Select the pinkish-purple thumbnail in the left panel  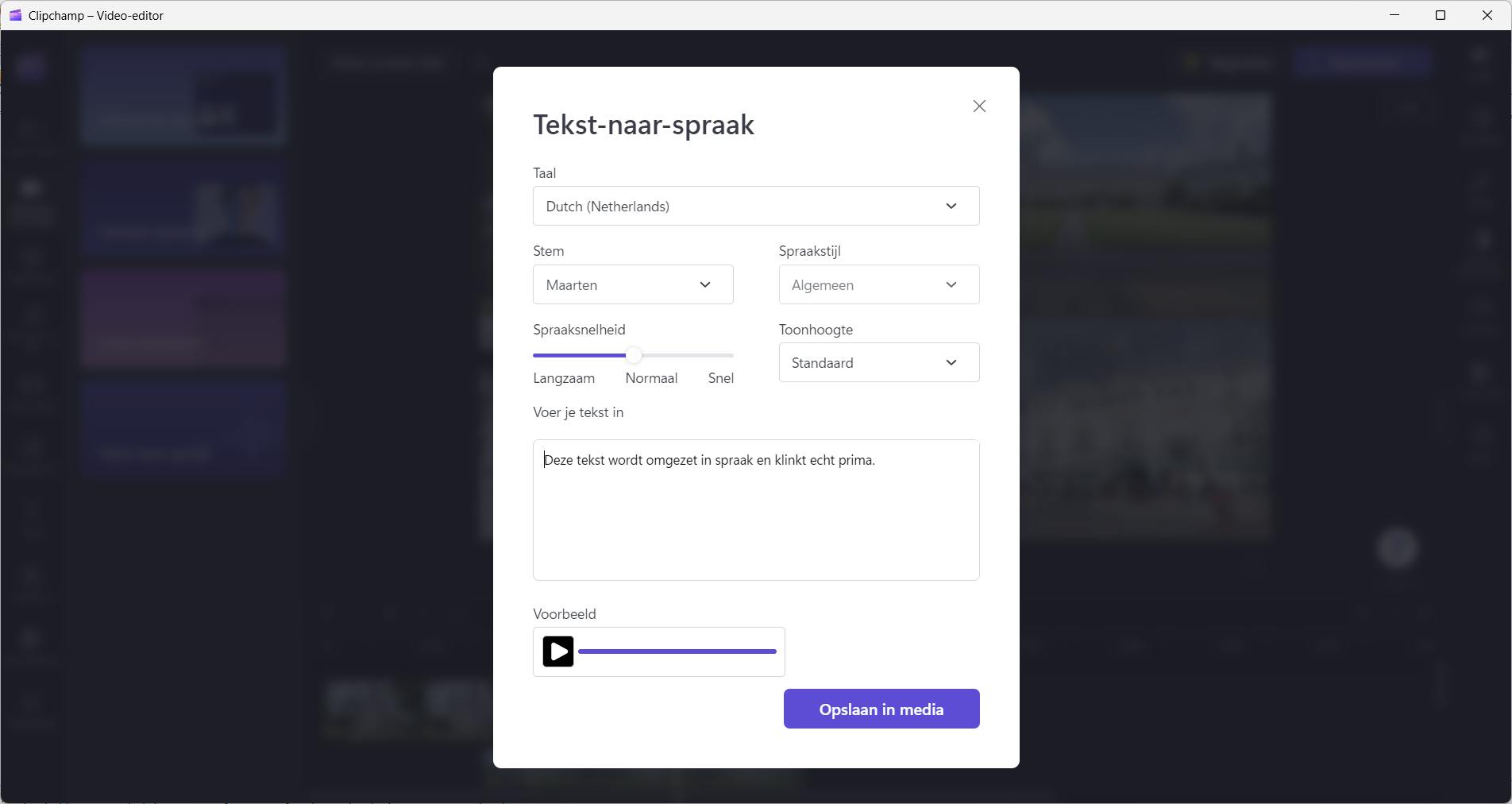coord(183,318)
